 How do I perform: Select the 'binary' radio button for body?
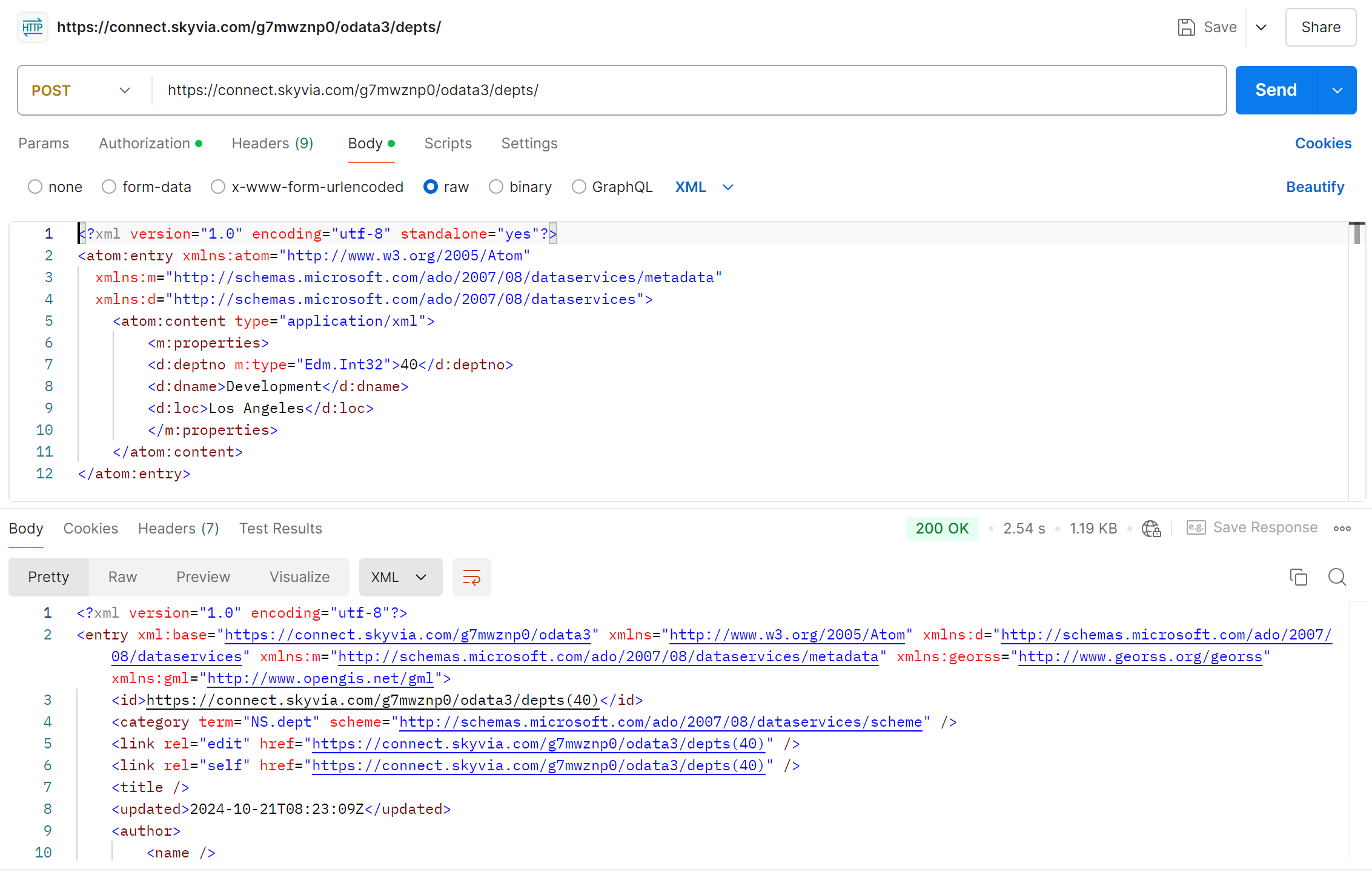497,187
